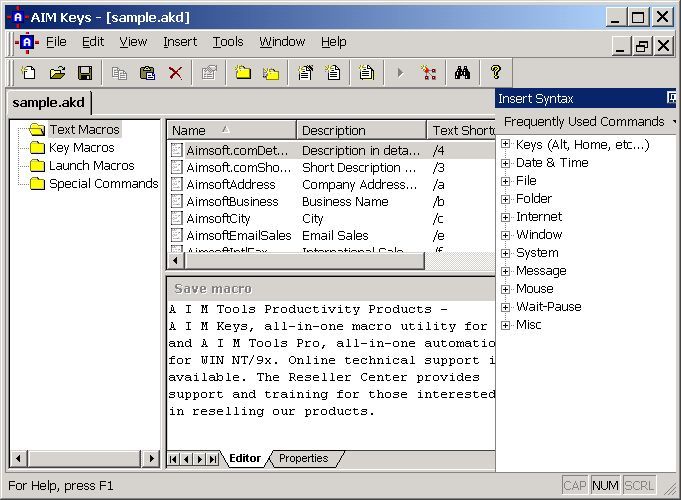Click the Paste clipboard icon
The height and width of the screenshot is (500, 681).
pyautogui.click(x=147, y=73)
